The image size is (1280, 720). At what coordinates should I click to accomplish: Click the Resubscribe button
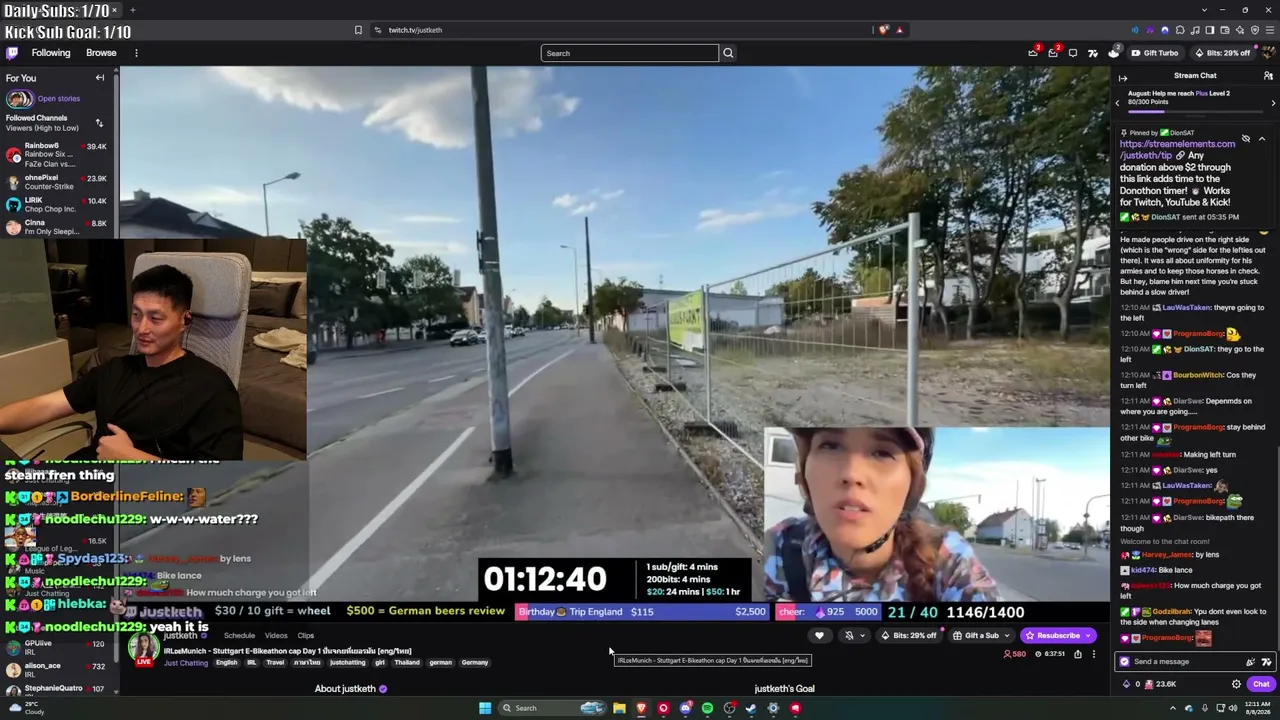pyautogui.click(x=1052, y=636)
